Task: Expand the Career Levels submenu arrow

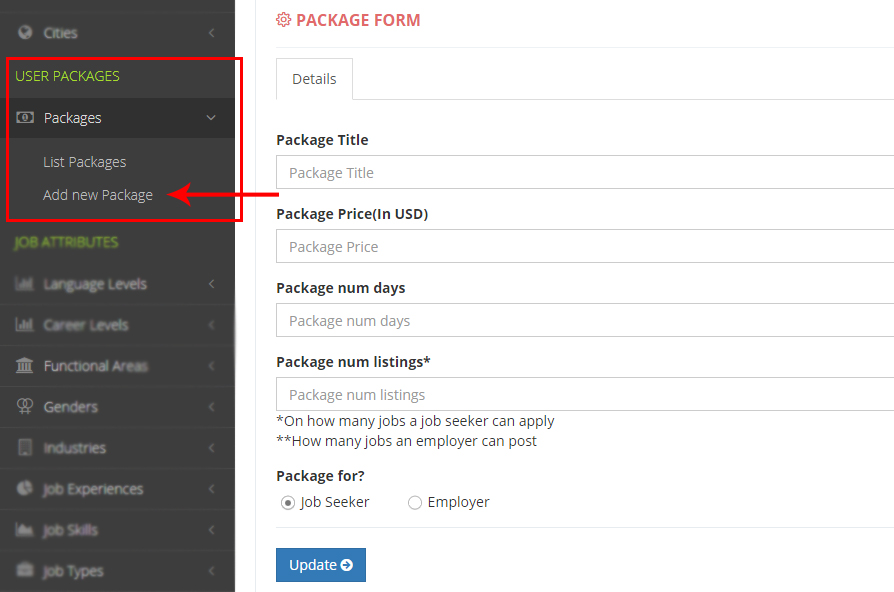Action: [x=211, y=325]
